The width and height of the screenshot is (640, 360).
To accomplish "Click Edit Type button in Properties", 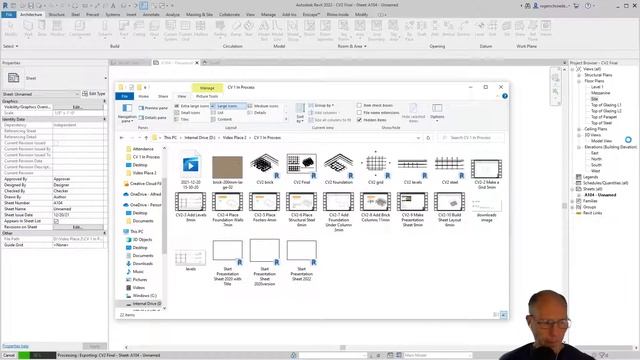I will (94, 94).
